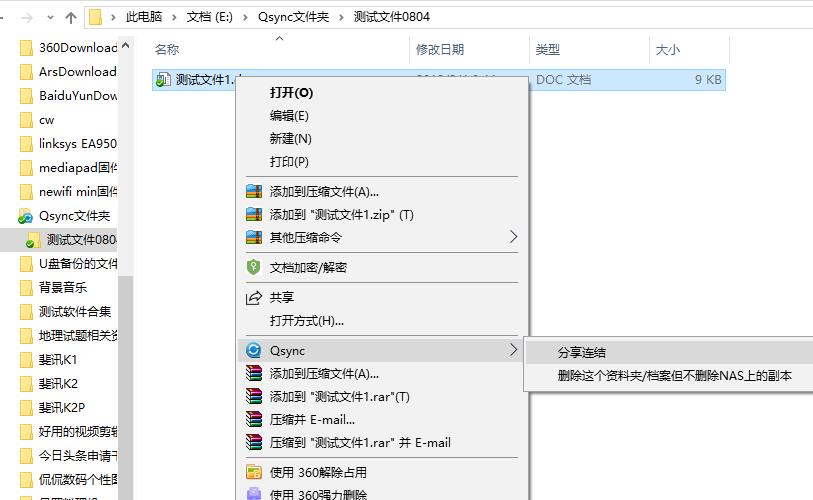Open recent locations dropdown arrow in navigation bar
Image resolution: width=813 pixels, height=500 pixels.
click(50, 18)
